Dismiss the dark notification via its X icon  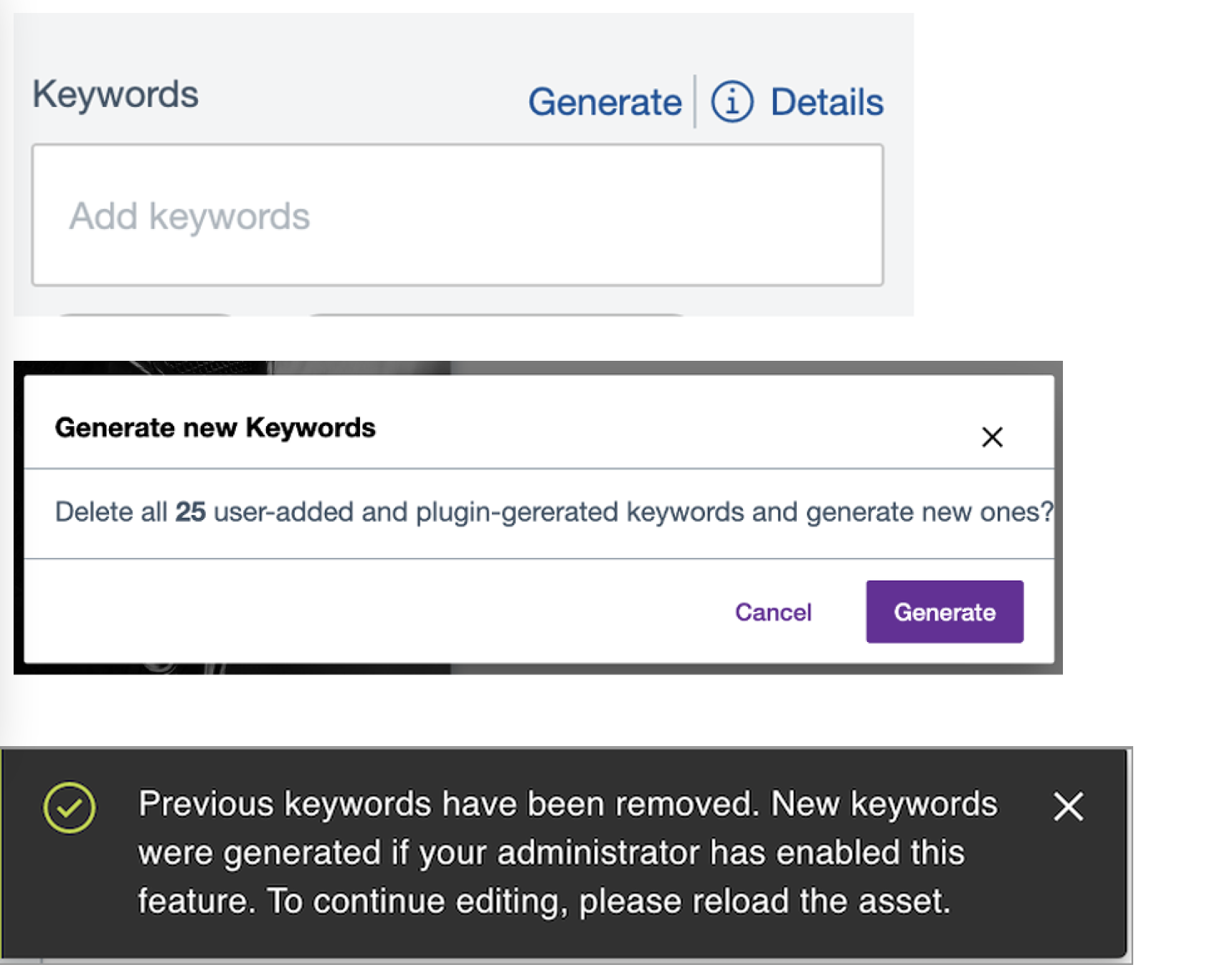(1068, 806)
